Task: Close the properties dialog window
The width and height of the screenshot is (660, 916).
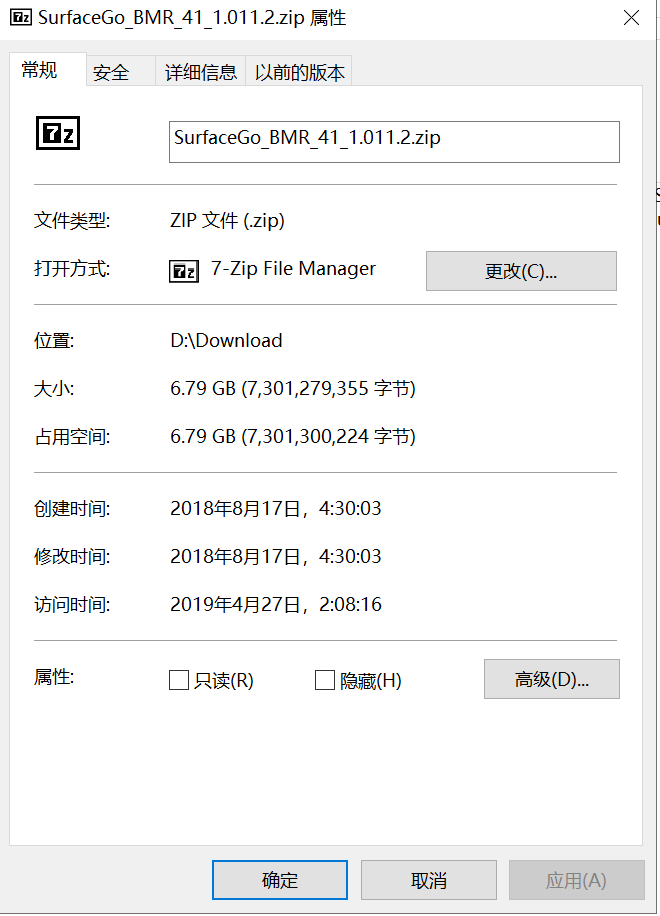Action: (631, 18)
